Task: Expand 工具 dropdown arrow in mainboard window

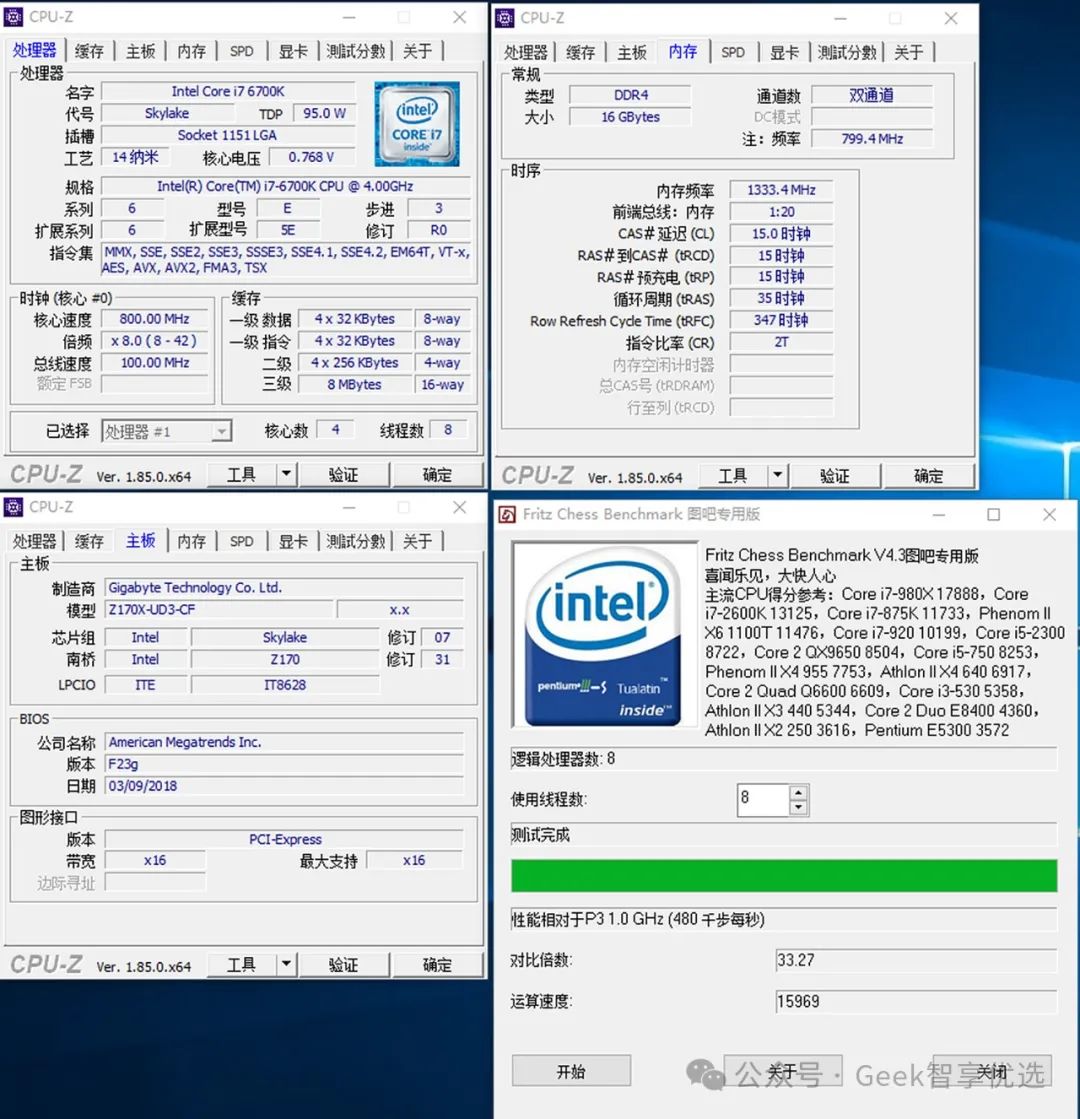Action: pos(286,965)
